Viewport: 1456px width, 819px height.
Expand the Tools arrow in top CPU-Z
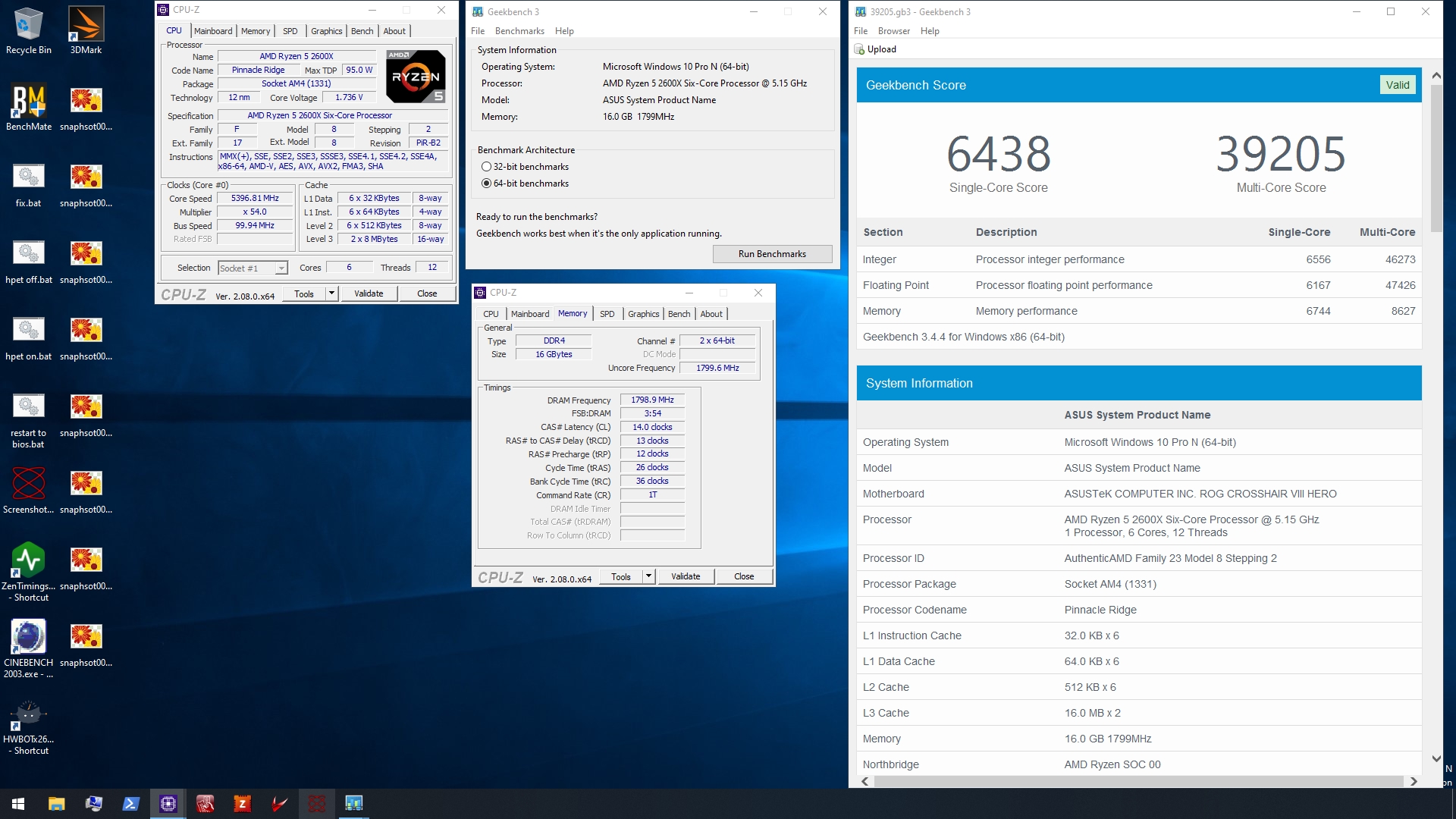point(331,293)
